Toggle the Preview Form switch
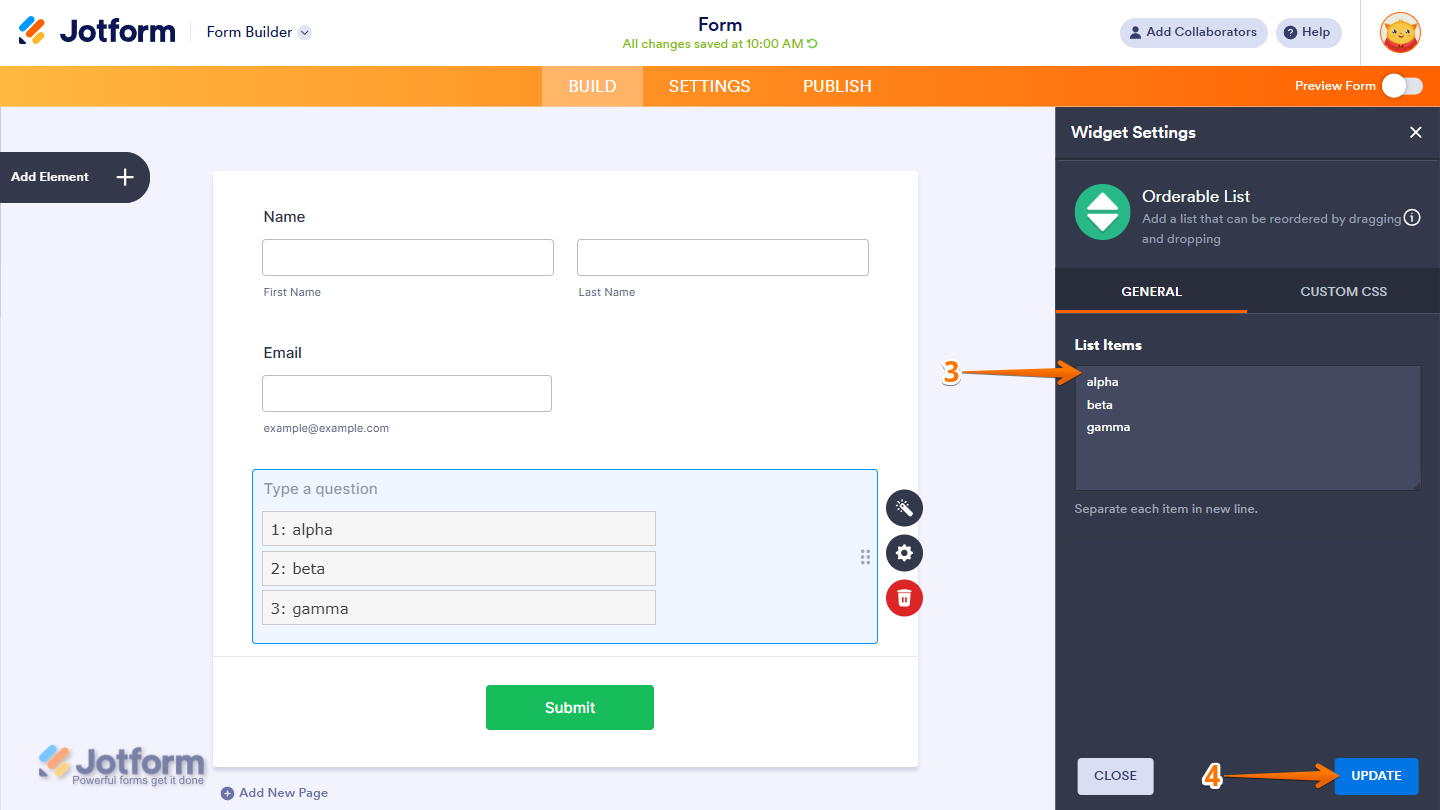 [1402, 86]
